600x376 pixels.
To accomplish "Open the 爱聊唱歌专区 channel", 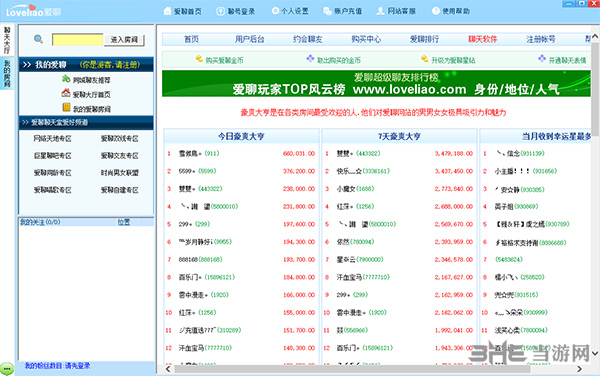I will click(52, 190).
